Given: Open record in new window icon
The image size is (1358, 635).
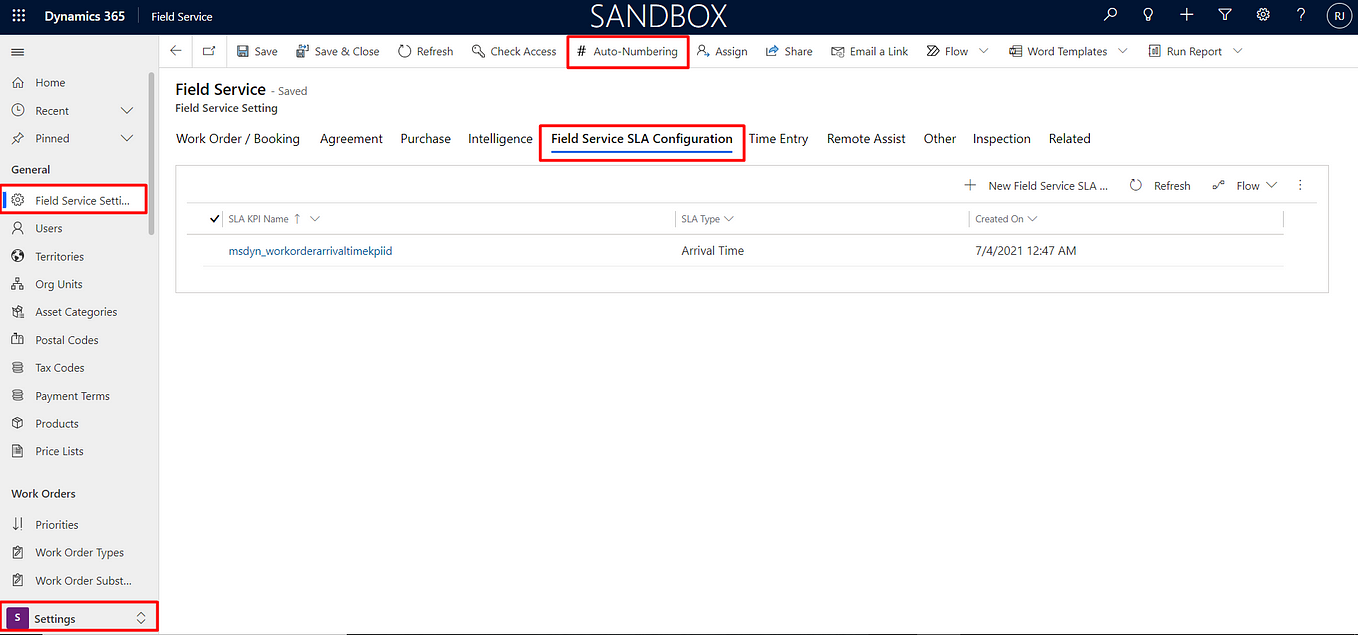Looking at the screenshot, I should click(x=208, y=51).
